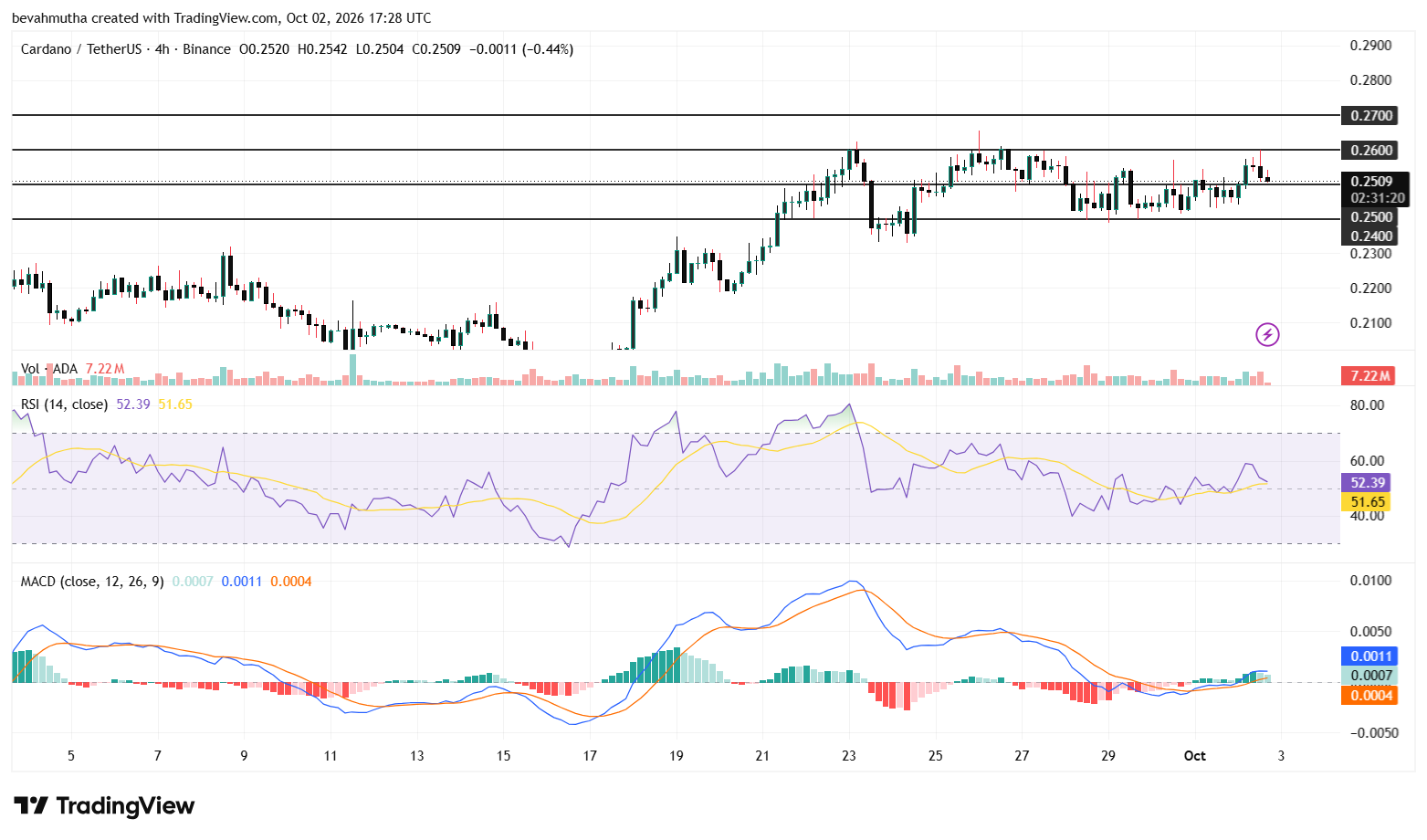This screenshot has width=1427, height=840.
Task: Click the 80.00 RSI axis value
Action: click(x=1368, y=405)
